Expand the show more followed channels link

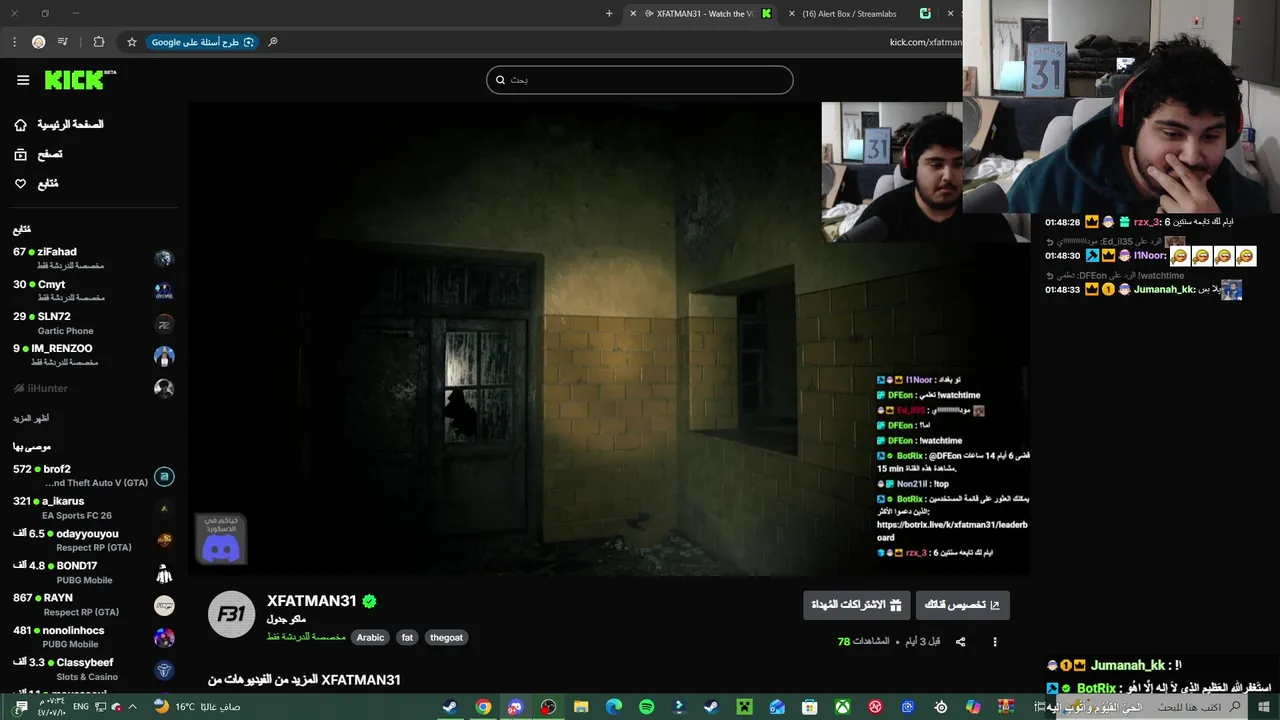(x=31, y=418)
